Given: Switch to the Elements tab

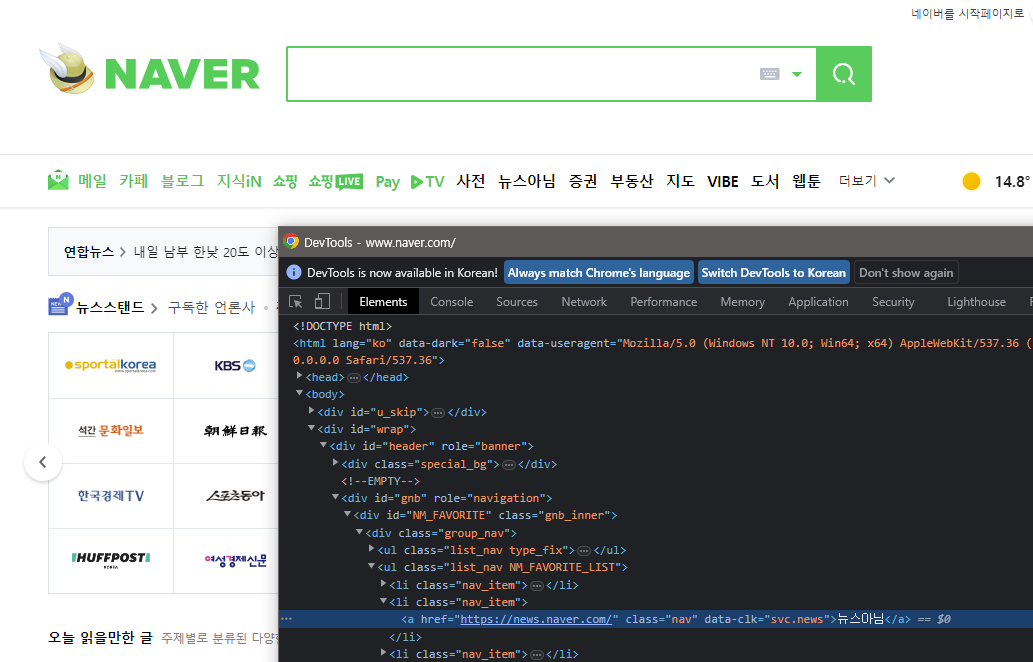Looking at the screenshot, I should 383,302.
